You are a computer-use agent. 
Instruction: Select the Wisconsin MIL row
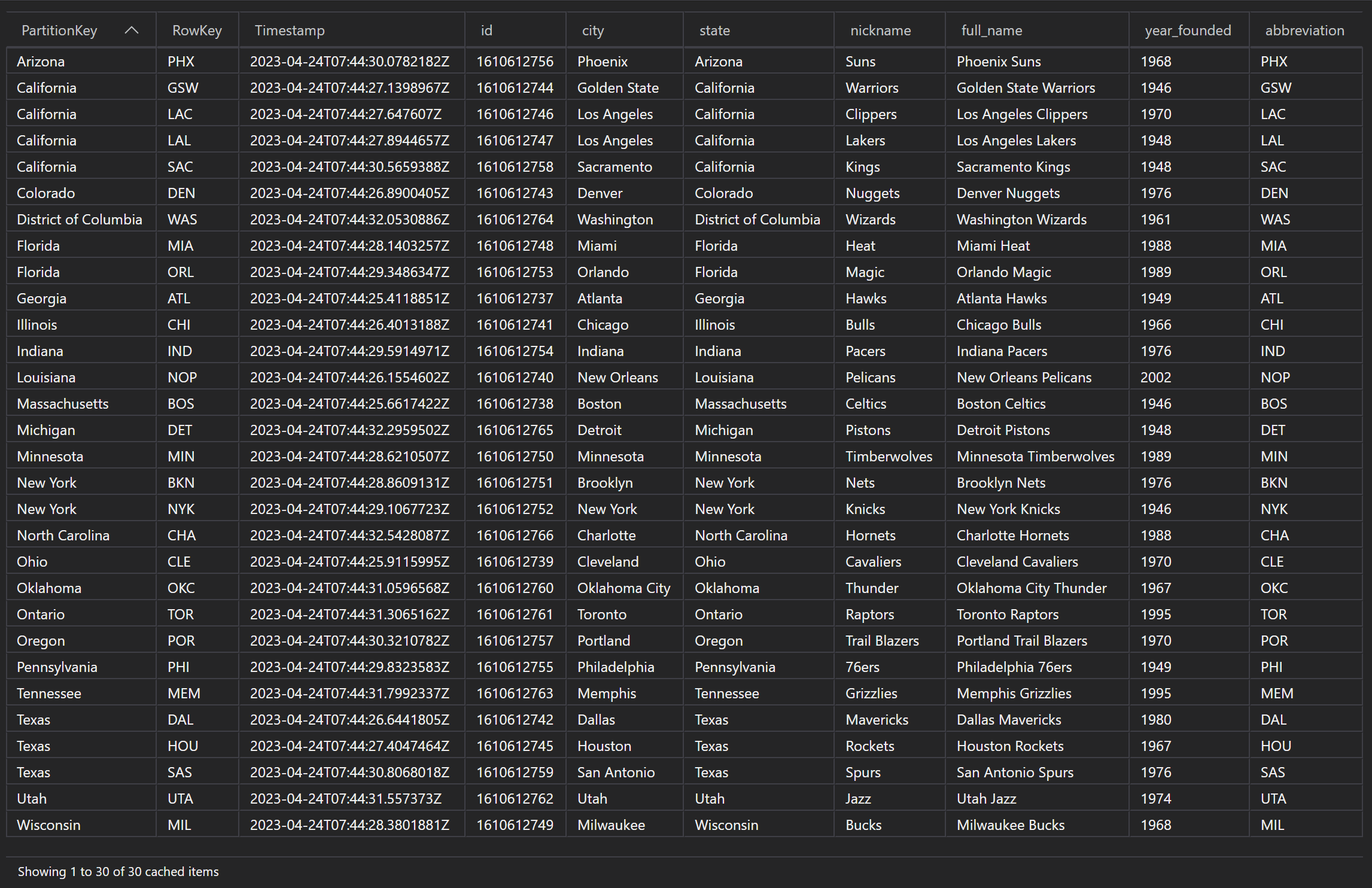click(48, 825)
